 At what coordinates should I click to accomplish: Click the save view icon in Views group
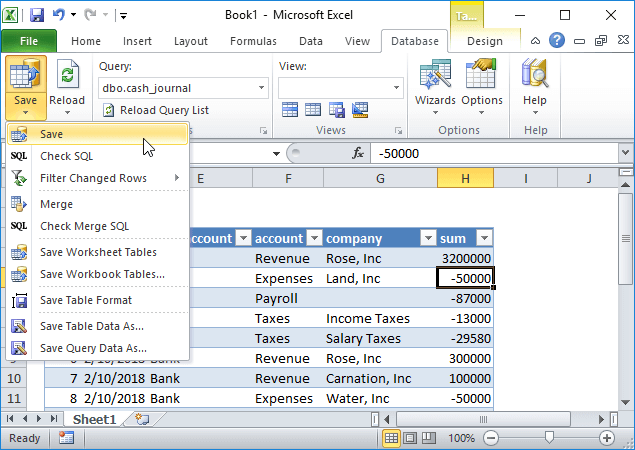click(337, 110)
